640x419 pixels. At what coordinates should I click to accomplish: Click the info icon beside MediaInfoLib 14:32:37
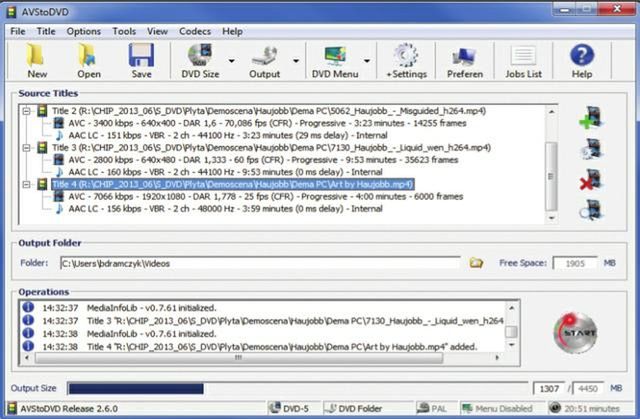(x=28, y=307)
